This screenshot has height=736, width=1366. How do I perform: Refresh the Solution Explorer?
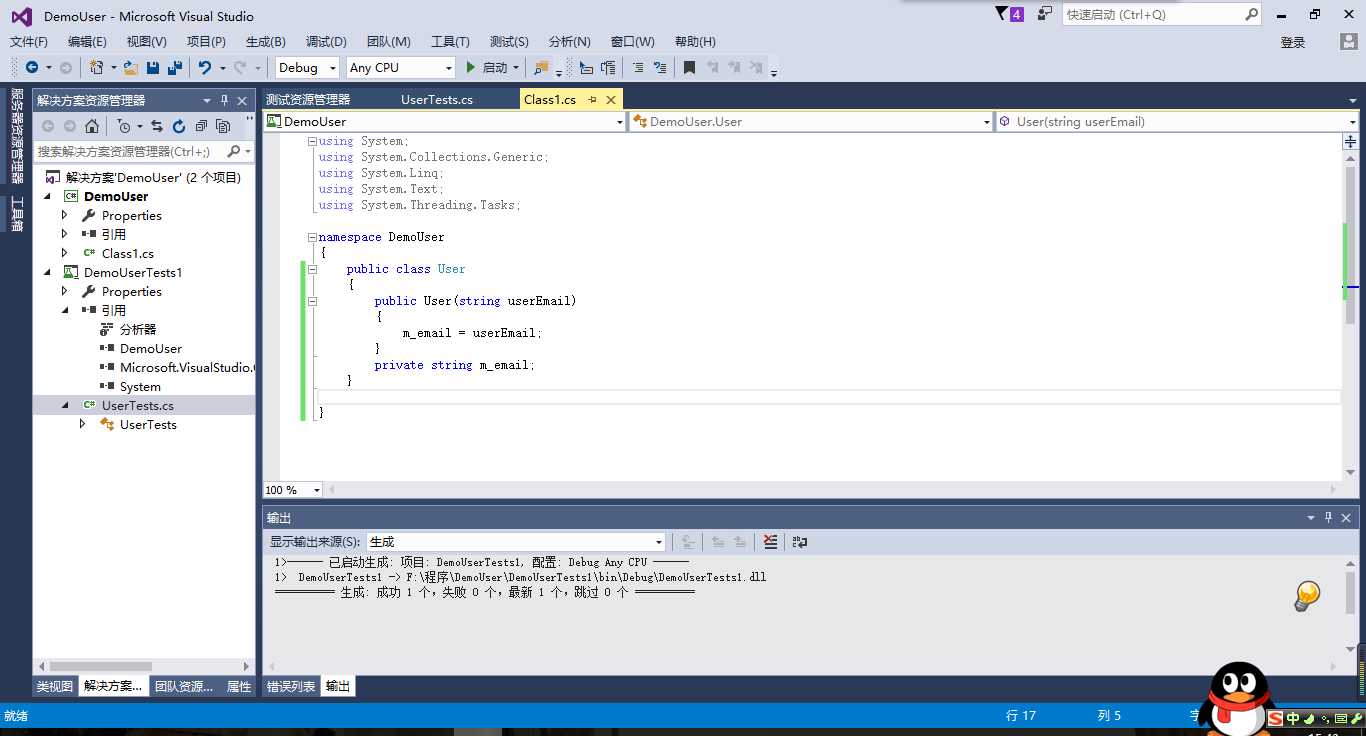point(179,126)
